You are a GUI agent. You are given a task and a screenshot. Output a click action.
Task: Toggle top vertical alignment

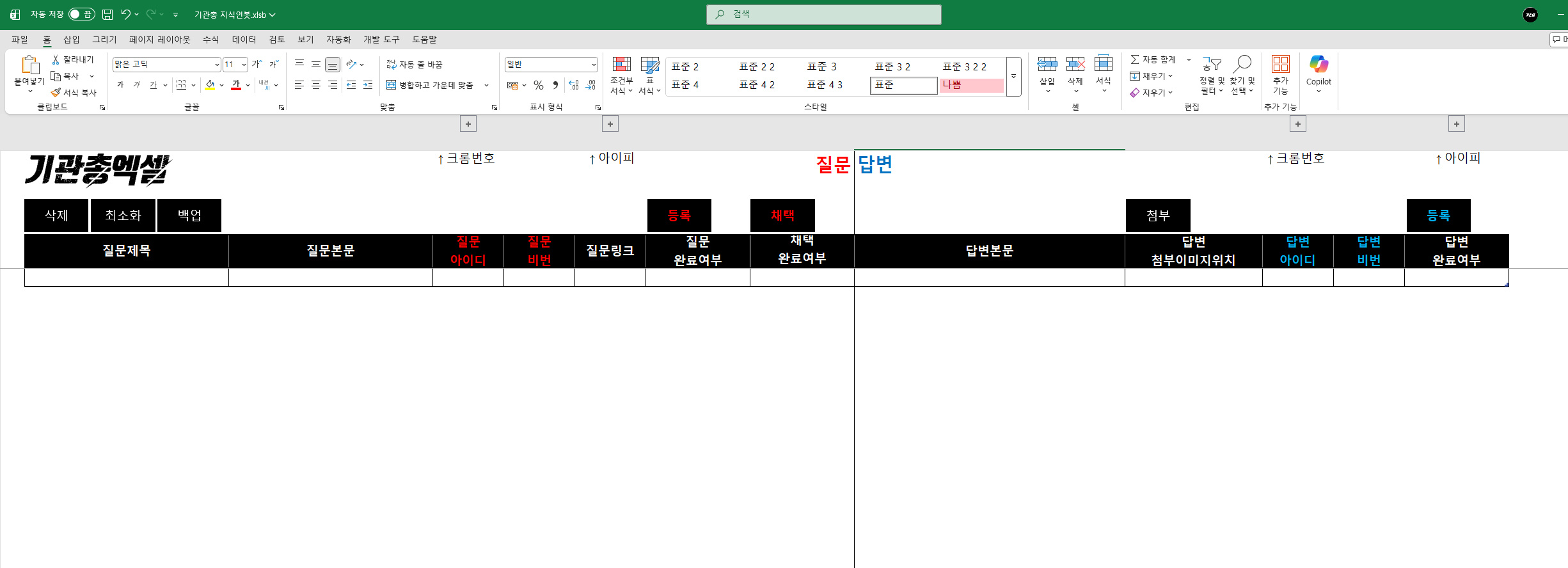tap(299, 64)
